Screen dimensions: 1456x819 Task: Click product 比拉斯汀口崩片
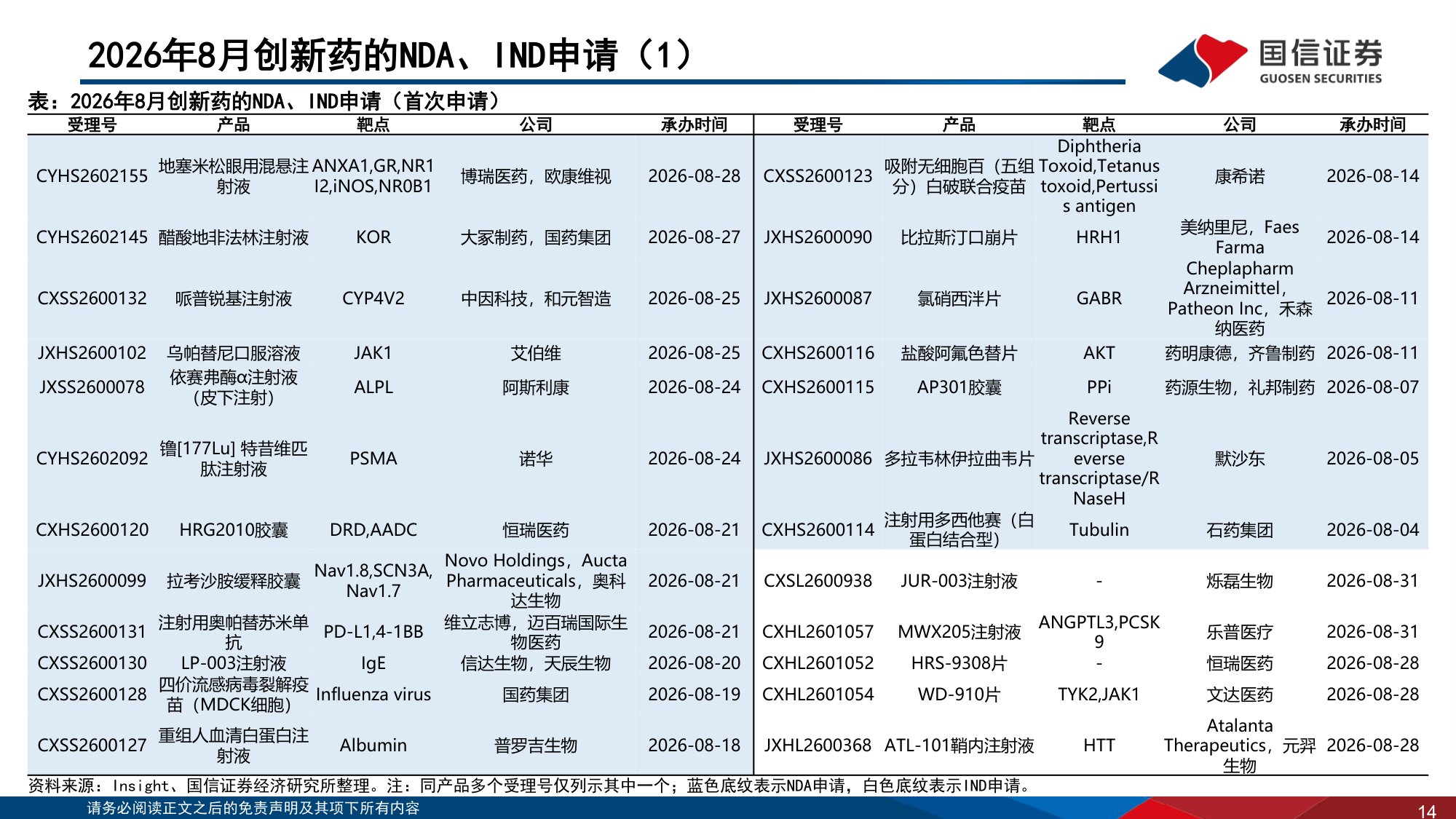(959, 237)
